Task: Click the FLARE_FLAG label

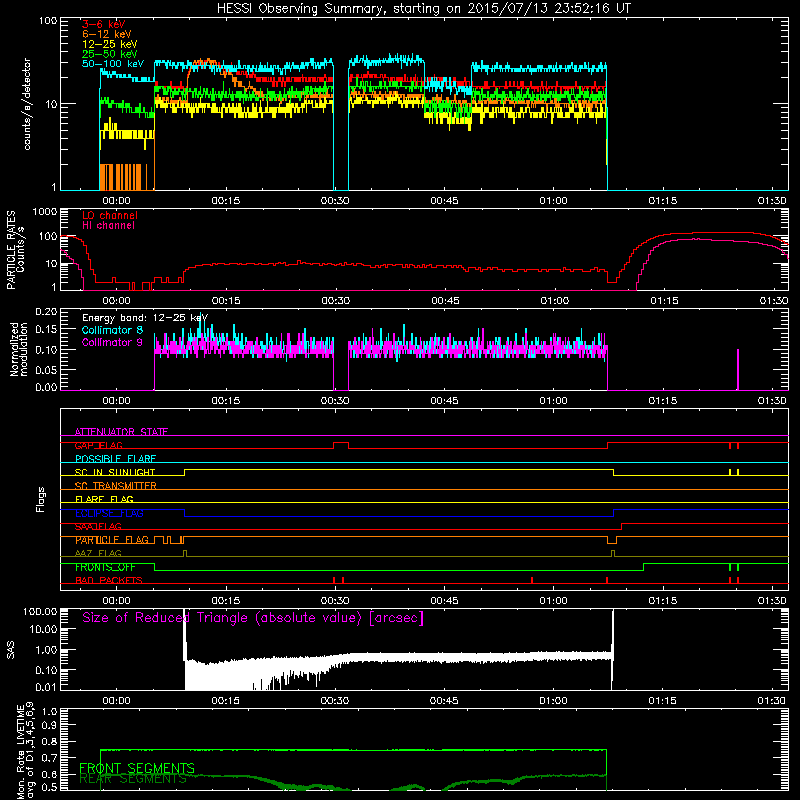Action: point(104,499)
